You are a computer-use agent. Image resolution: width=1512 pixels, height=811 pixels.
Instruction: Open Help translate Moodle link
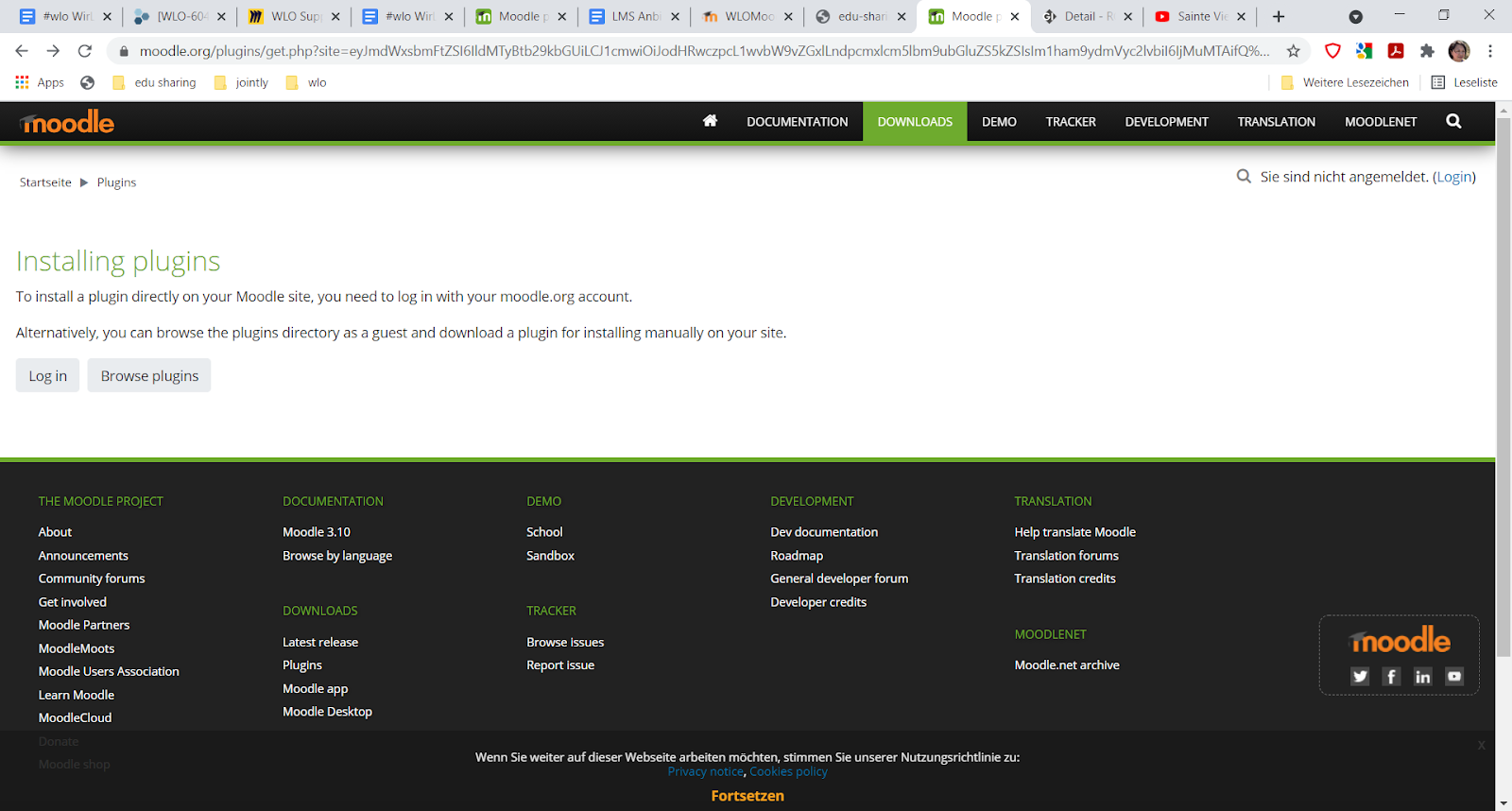pyautogui.click(x=1075, y=532)
